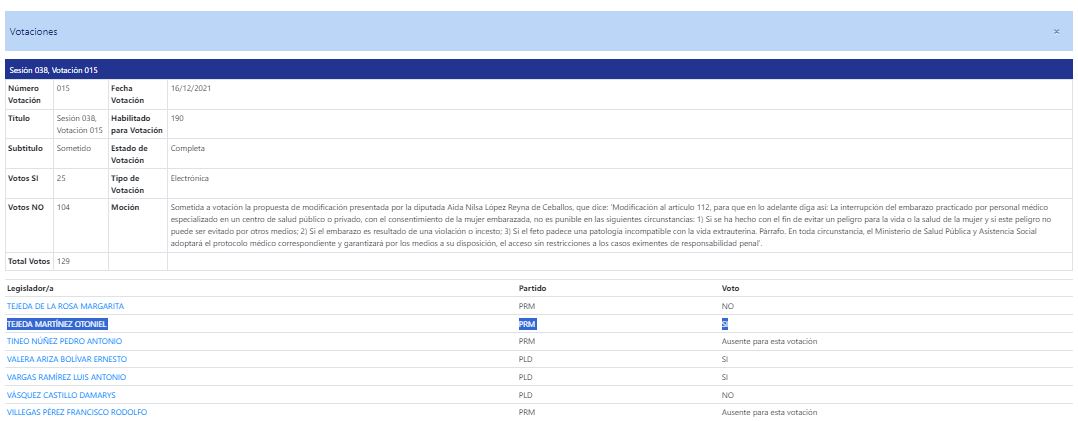Click the Partido column header
Viewport: 1078px width, 421px height.
(x=531, y=288)
